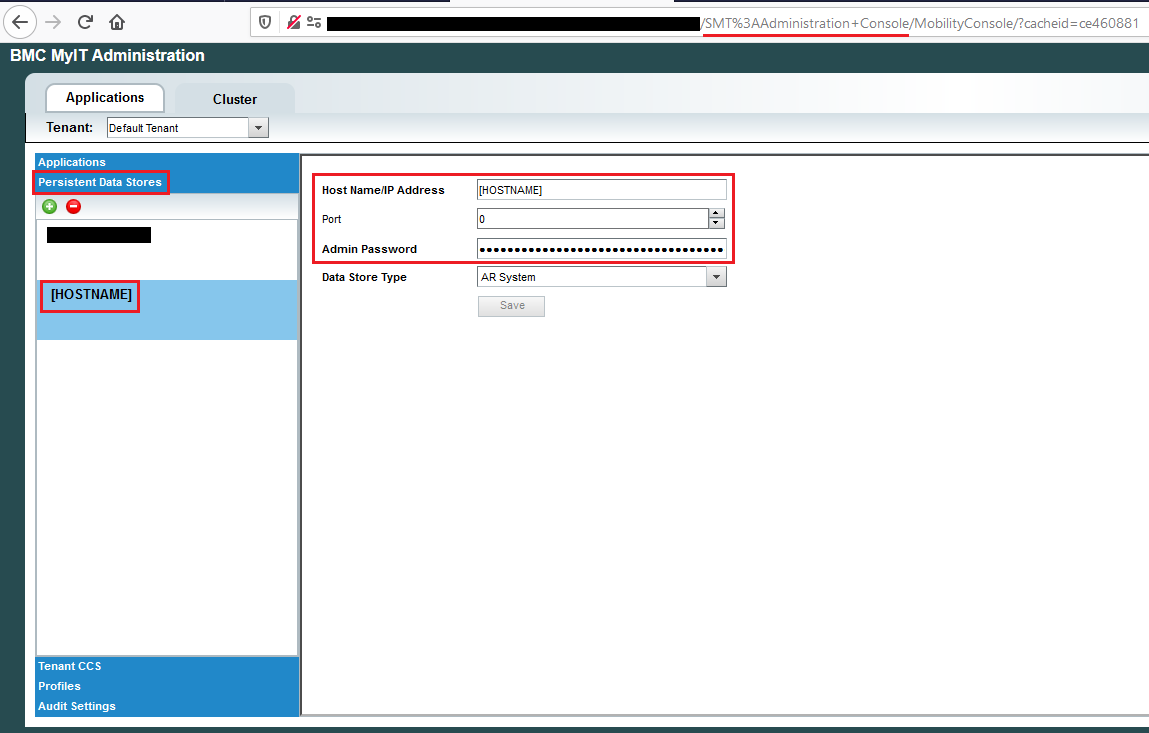
Task: Open the Audit Settings section
Action: tap(167, 706)
